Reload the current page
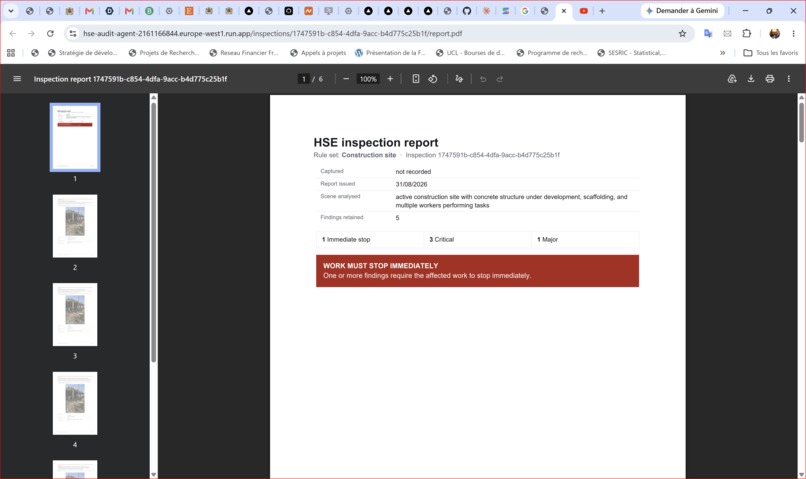 tap(50, 33)
